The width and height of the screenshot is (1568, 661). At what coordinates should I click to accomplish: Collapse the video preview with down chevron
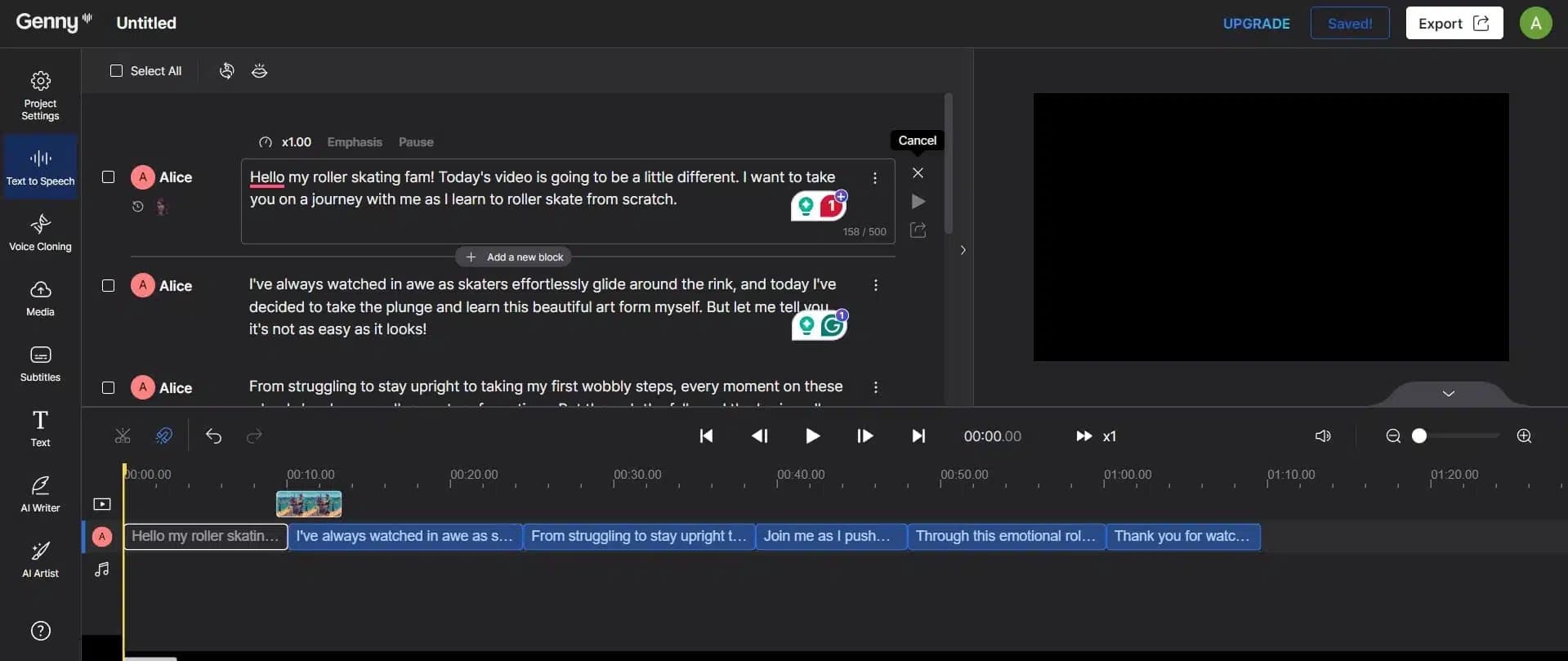point(1448,393)
